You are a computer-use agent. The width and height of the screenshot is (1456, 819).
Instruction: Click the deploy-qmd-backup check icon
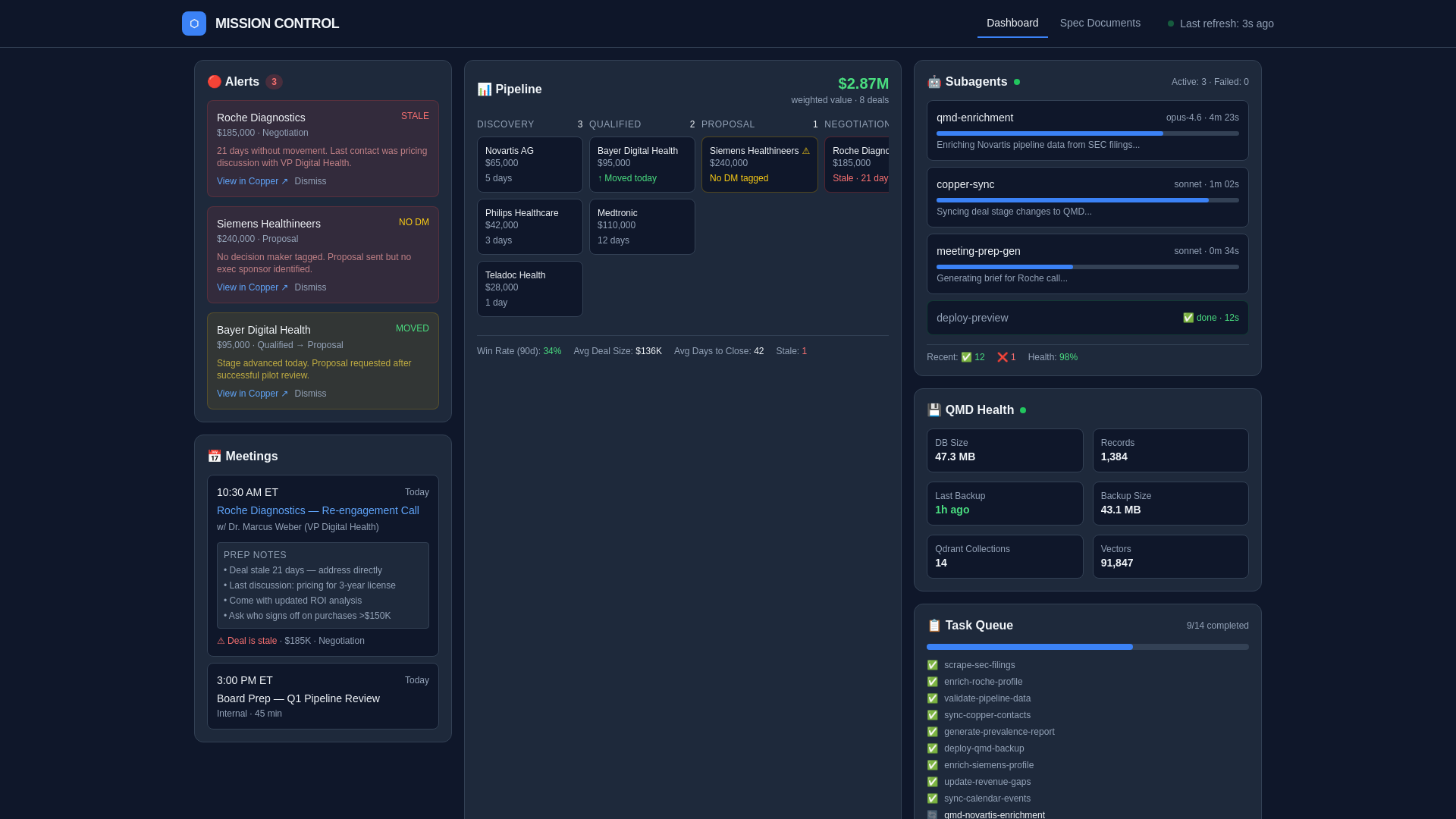(x=932, y=748)
